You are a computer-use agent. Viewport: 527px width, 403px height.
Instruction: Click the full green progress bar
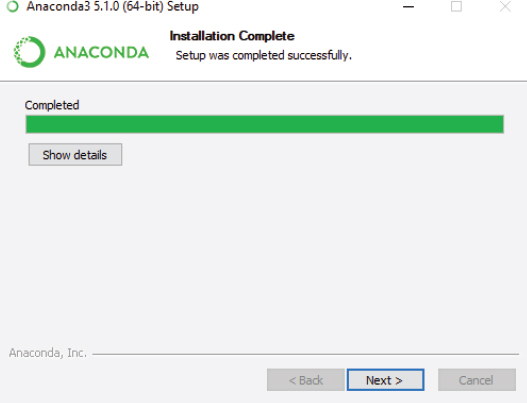(x=265, y=124)
